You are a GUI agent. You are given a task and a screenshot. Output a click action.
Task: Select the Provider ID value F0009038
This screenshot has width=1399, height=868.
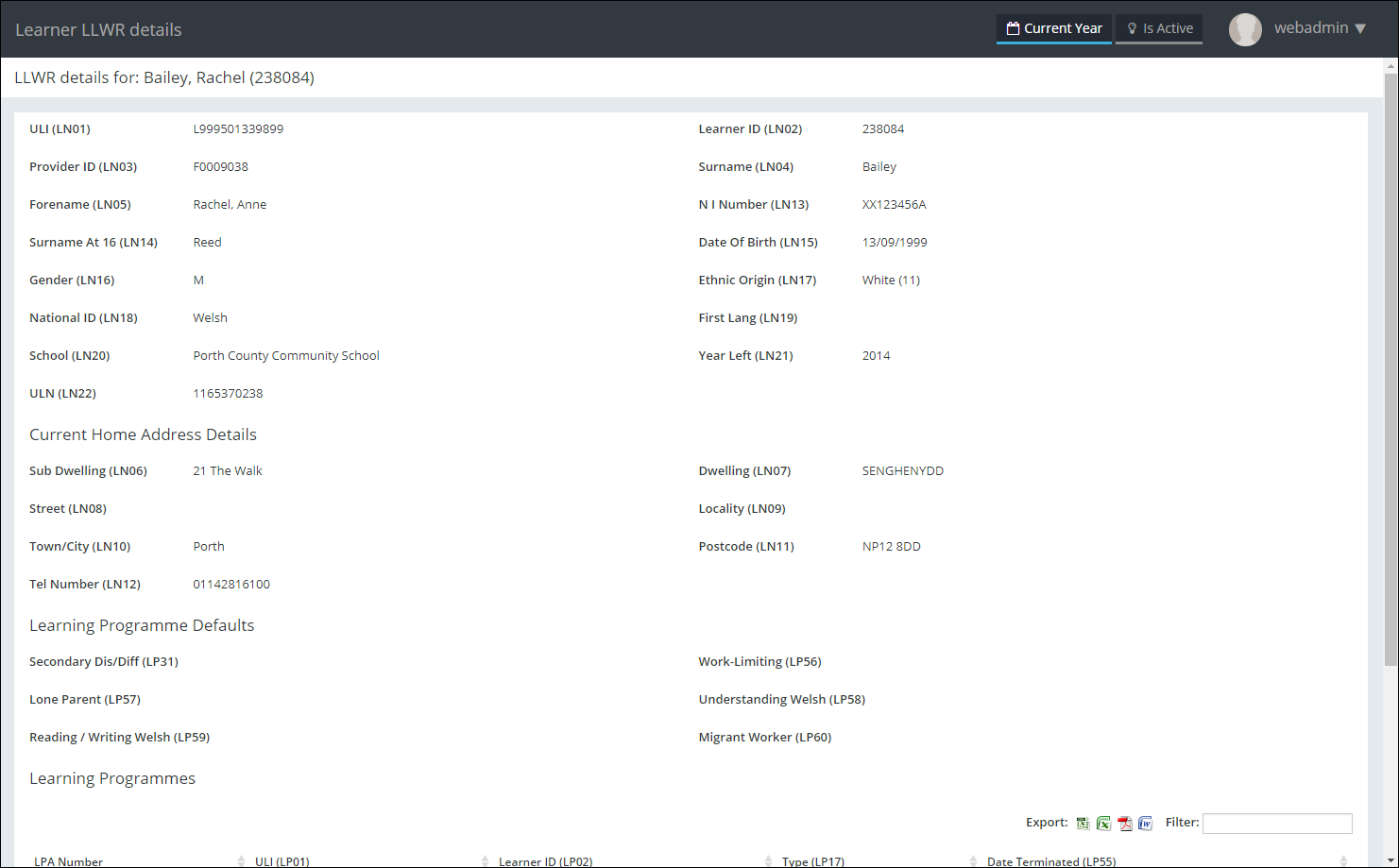pos(221,167)
